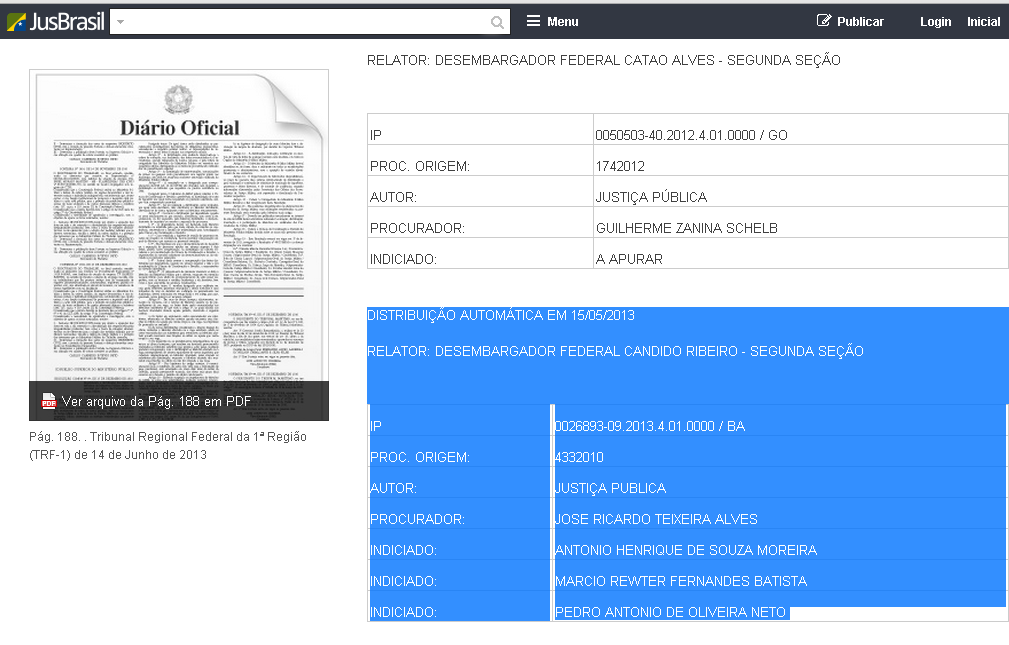Click the JOSE RICARDO TEIXEIRA ALVES cell
This screenshot has width=1009, height=645.
point(656,520)
